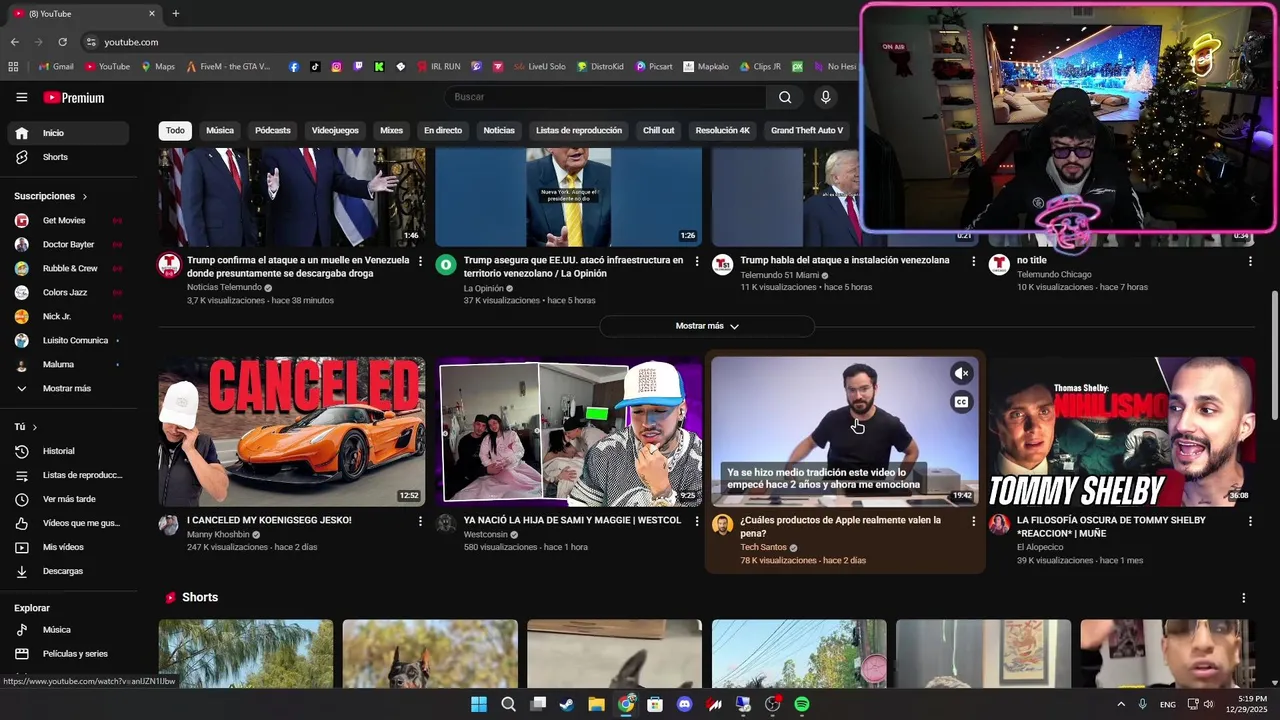Open the Tommy Shelby video thumbnail
The width and height of the screenshot is (1280, 720).
pos(1121,432)
